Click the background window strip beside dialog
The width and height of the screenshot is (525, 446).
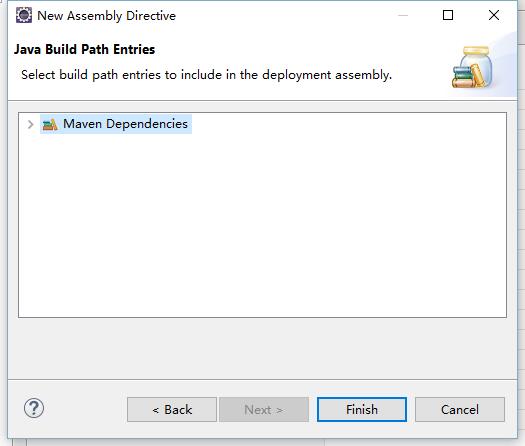[x=521, y=234]
